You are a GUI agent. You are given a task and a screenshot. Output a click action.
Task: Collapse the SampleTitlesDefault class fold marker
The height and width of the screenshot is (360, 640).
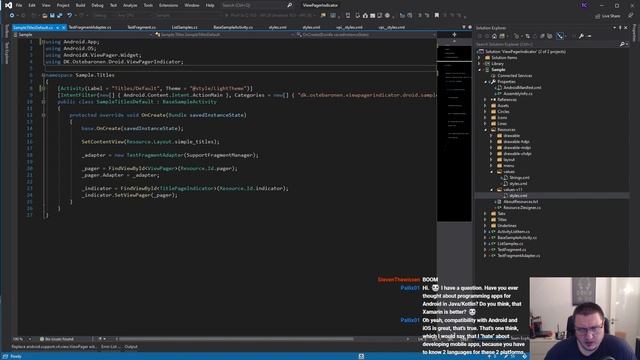point(43,102)
